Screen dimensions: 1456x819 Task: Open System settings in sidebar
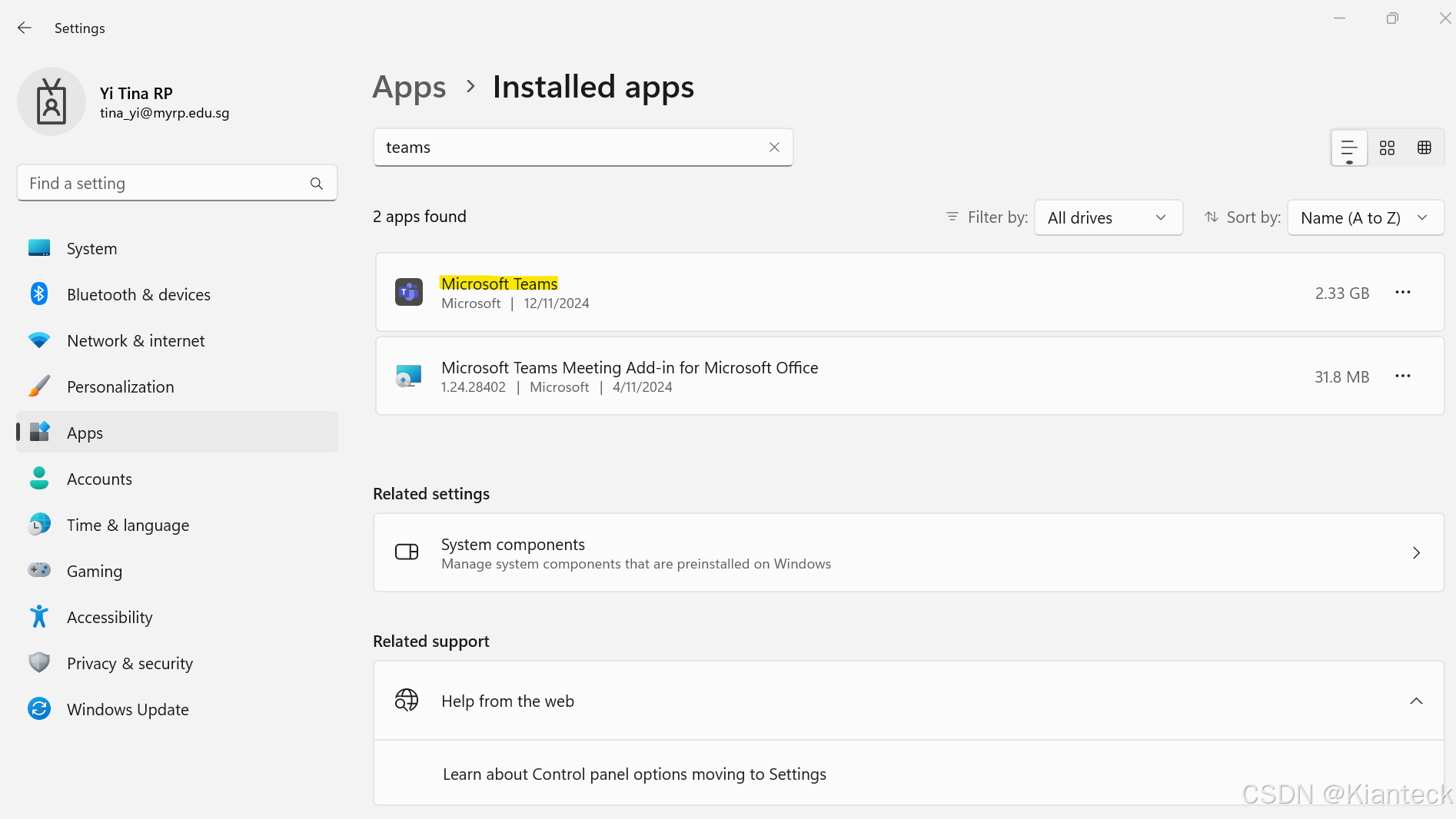coord(177,248)
